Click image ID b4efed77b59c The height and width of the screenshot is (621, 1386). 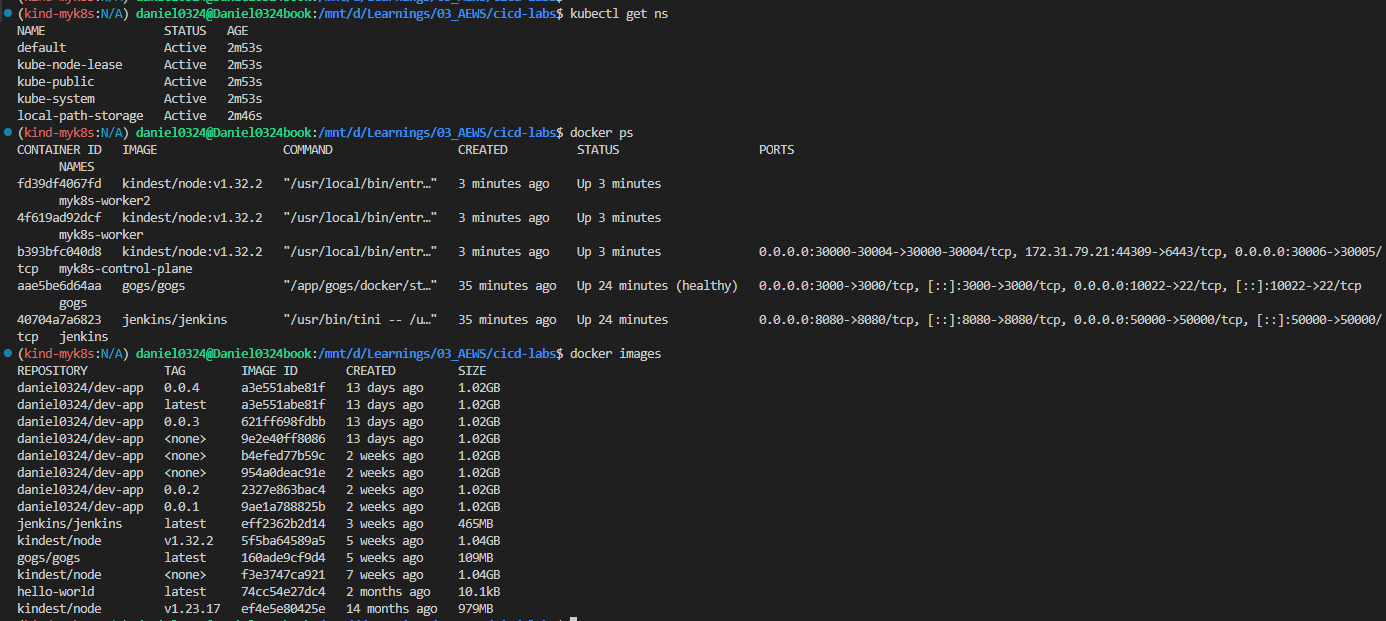283,456
